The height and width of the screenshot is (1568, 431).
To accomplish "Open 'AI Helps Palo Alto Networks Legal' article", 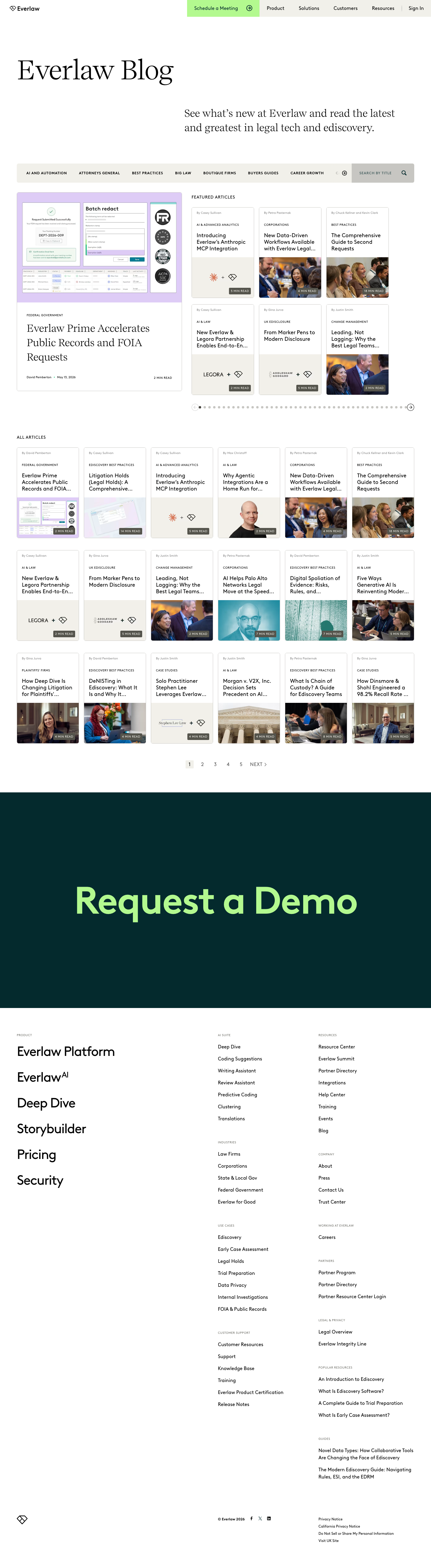I will (249, 595).
